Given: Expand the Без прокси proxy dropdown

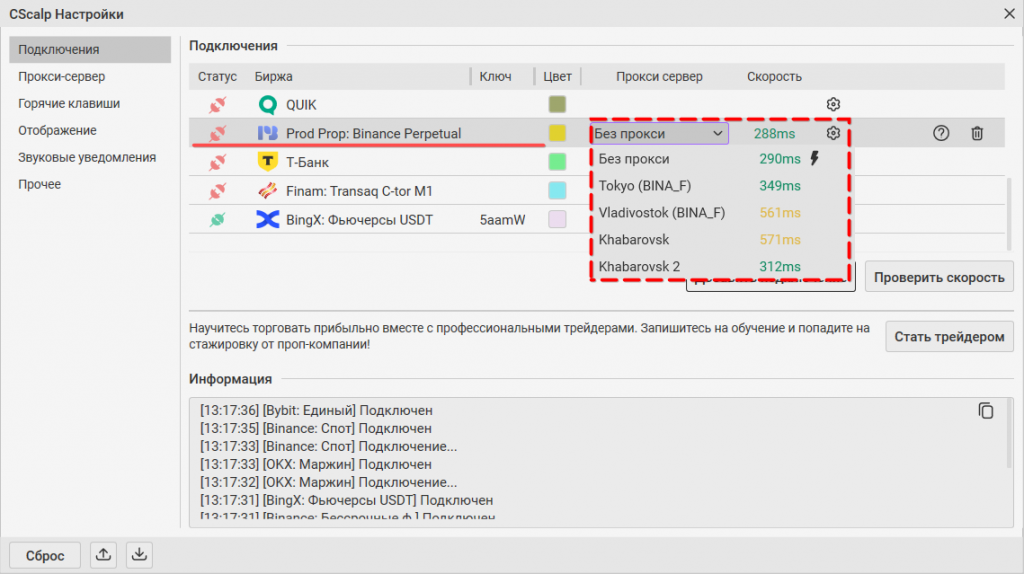Looking at the screenshot, I should [659, 133].
